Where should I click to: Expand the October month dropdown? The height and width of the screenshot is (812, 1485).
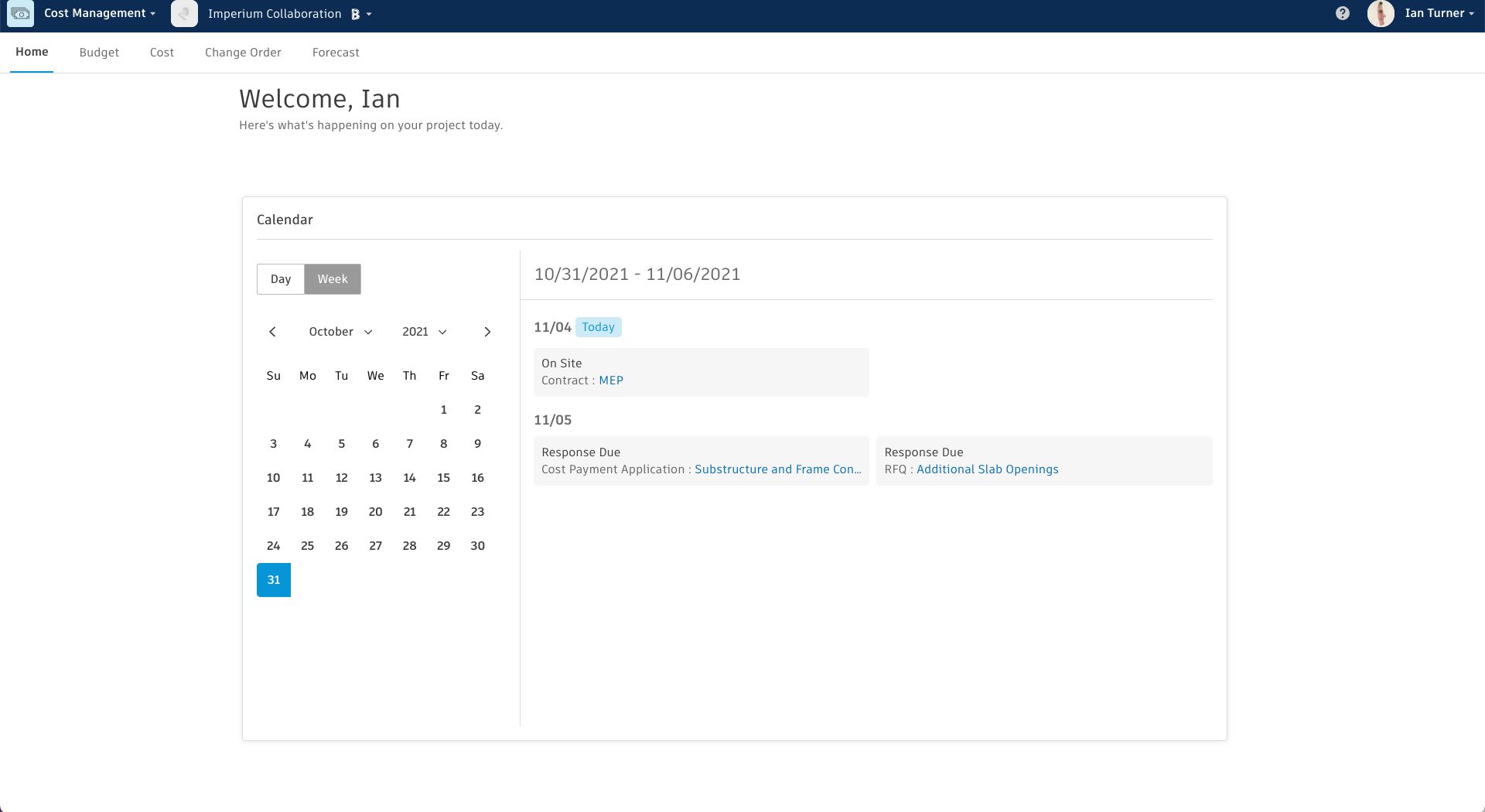[x=340, y=332]
